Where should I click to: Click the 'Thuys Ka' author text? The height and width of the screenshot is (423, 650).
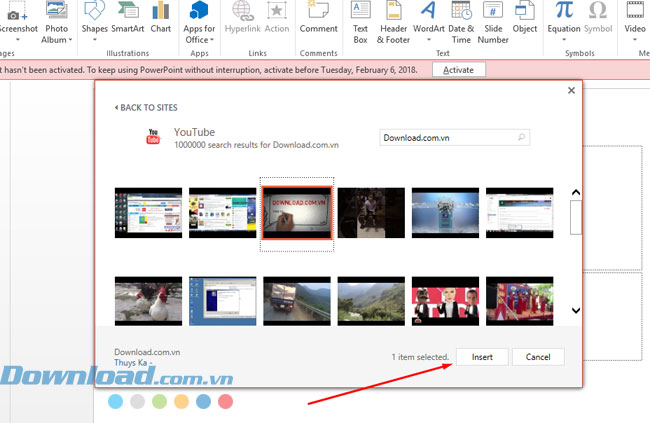point(131,362)
